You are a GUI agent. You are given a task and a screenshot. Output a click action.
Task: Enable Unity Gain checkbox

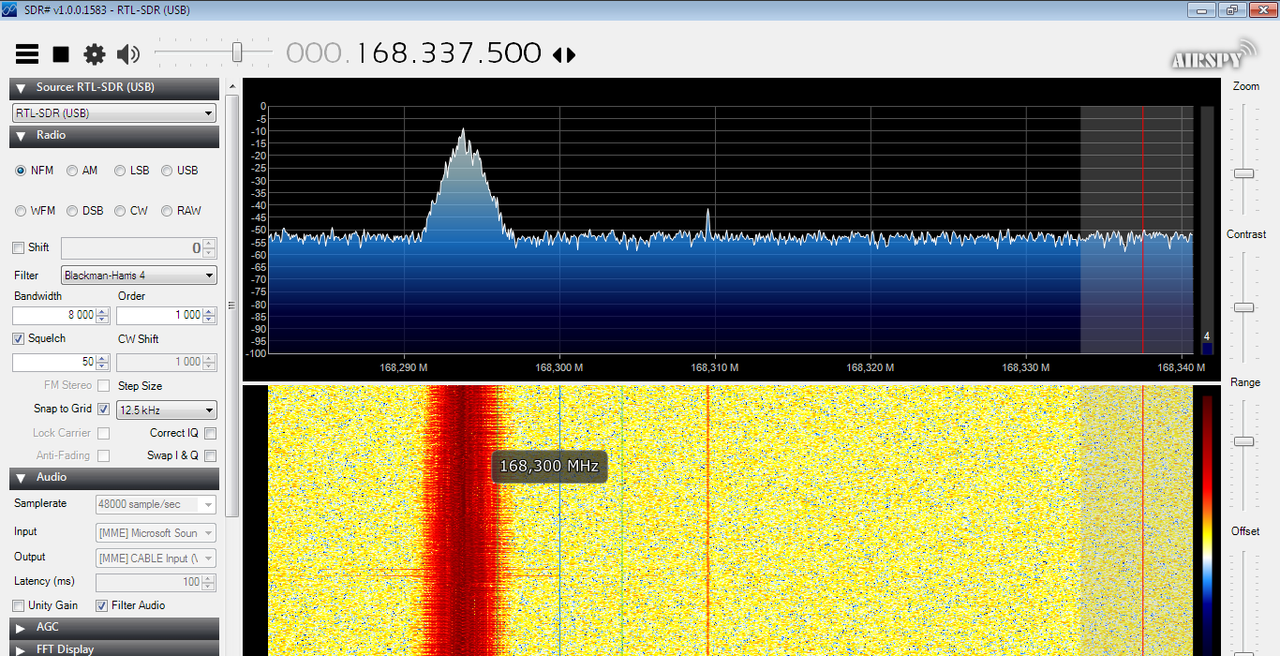coord(18,606)
